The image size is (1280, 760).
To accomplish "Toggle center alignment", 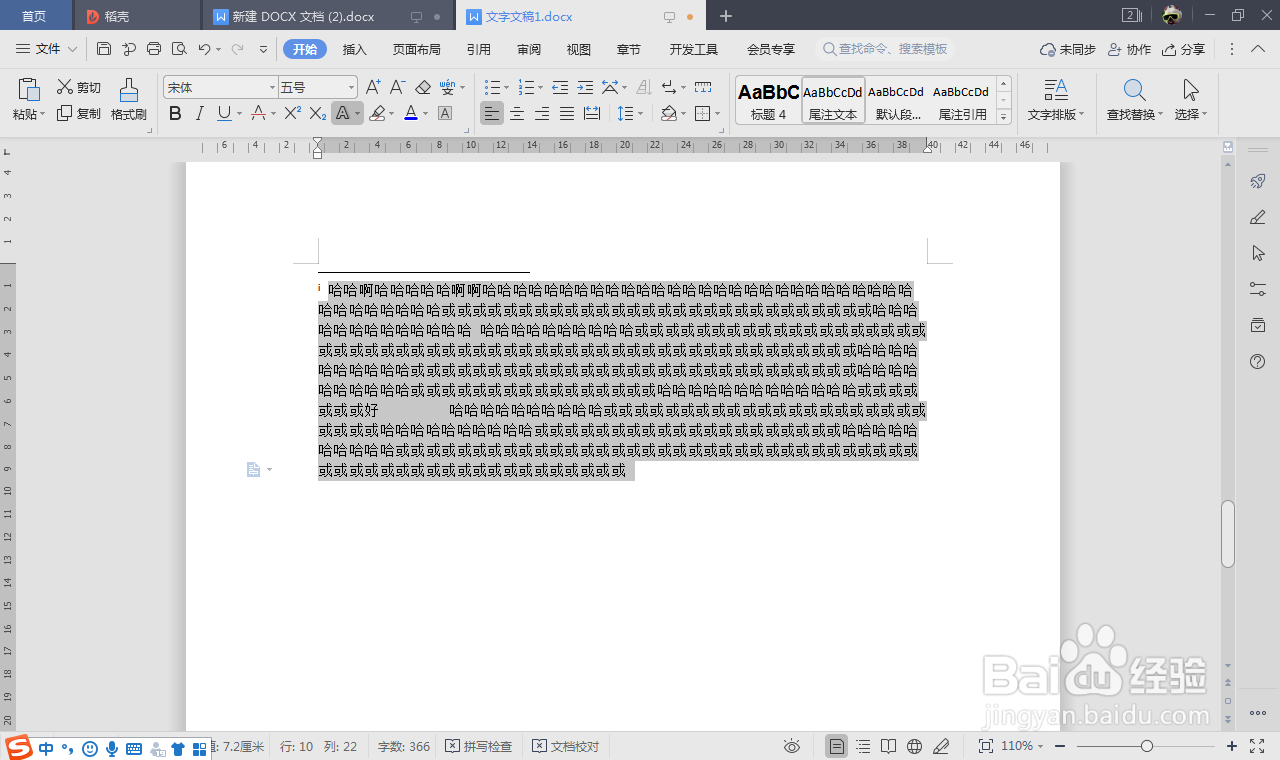I will click(517, 113).
